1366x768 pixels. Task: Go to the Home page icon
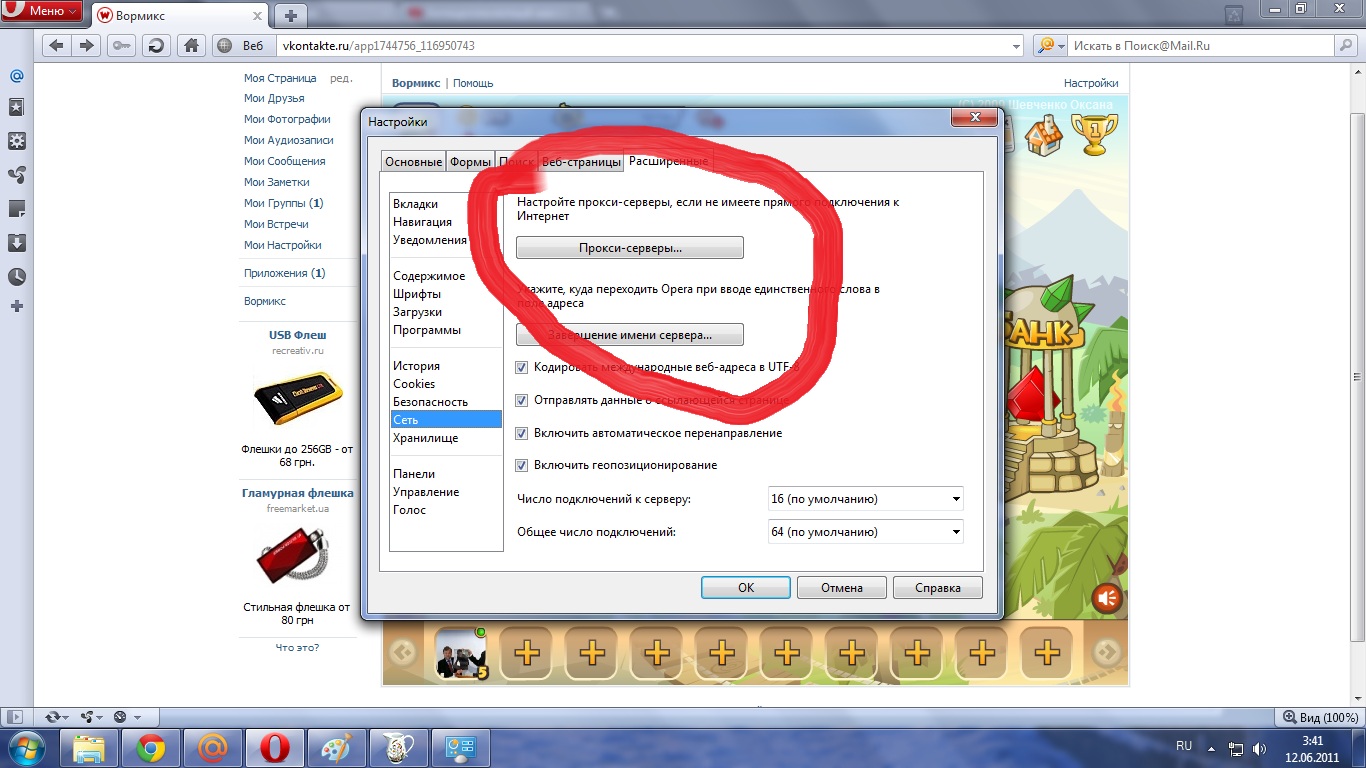[191, 46]
